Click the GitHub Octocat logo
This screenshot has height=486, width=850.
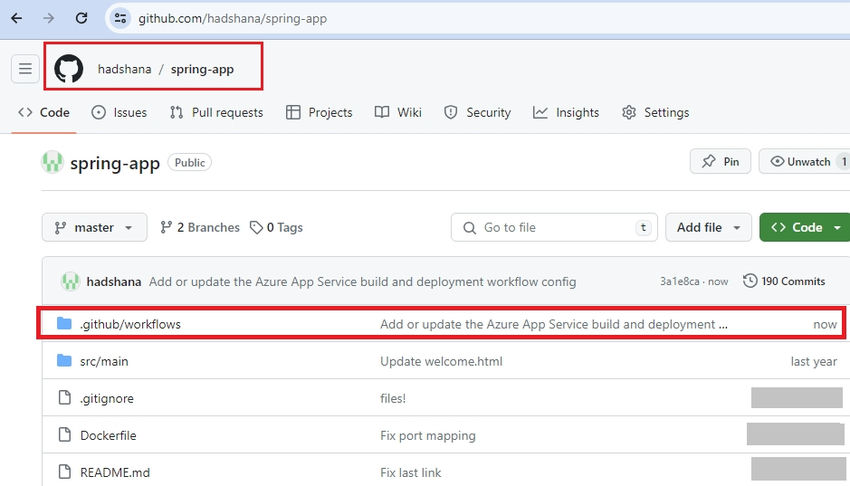[x=68, y=69]
